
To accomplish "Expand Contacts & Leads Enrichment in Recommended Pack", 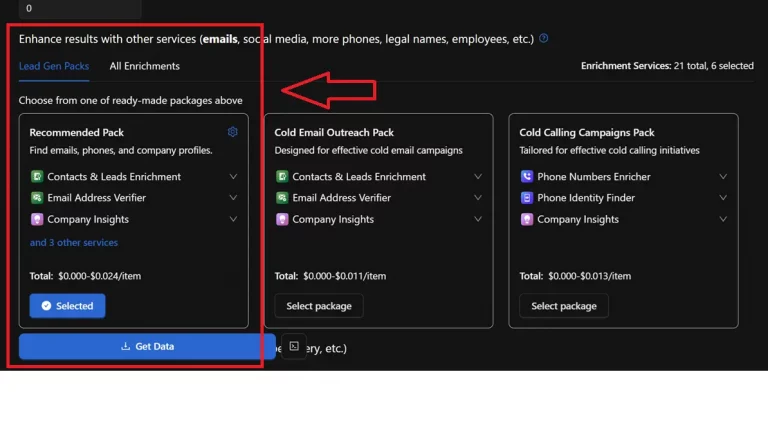I will tap(233, 177).
